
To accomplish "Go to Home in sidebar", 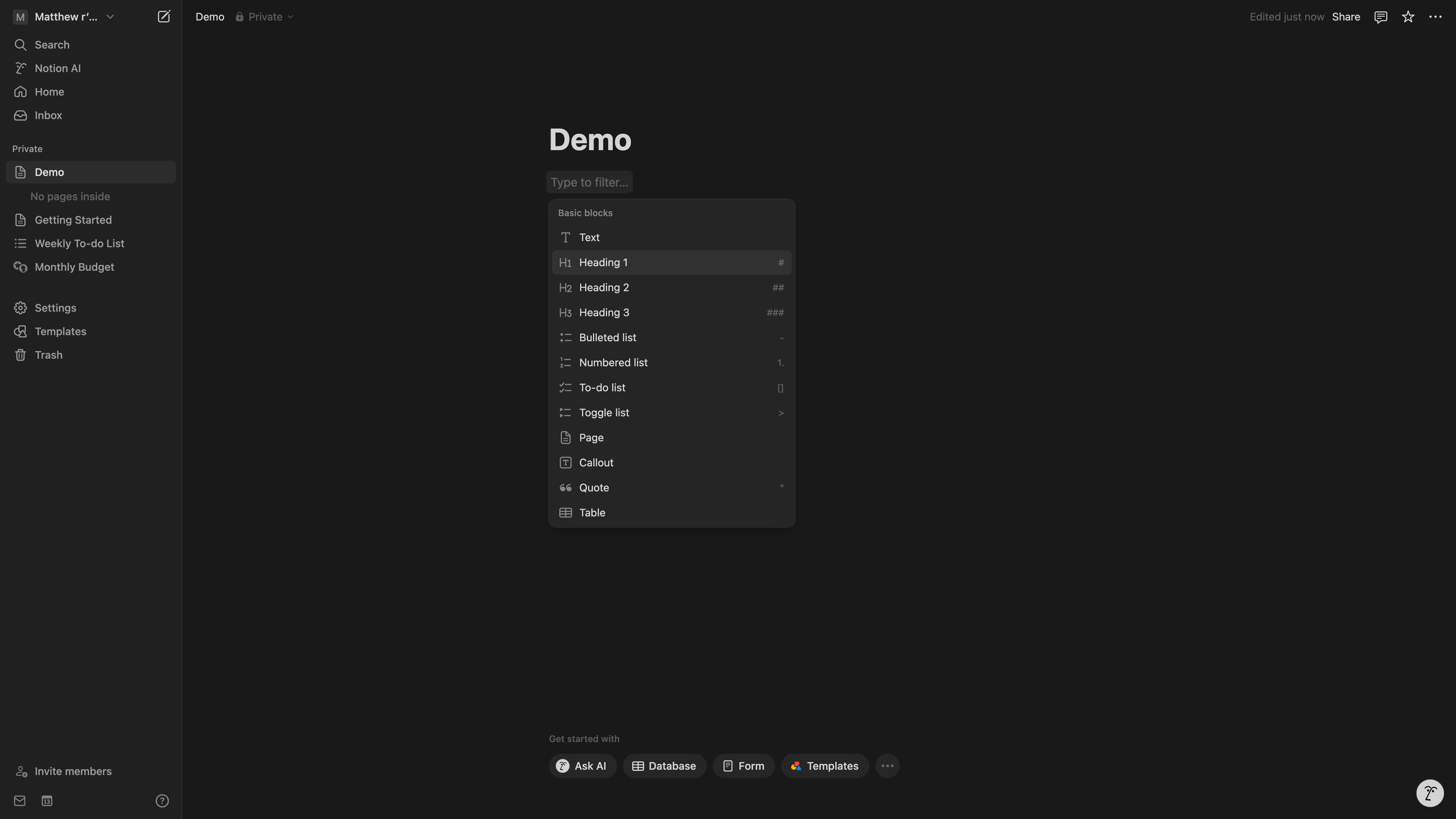I will 91,91.
